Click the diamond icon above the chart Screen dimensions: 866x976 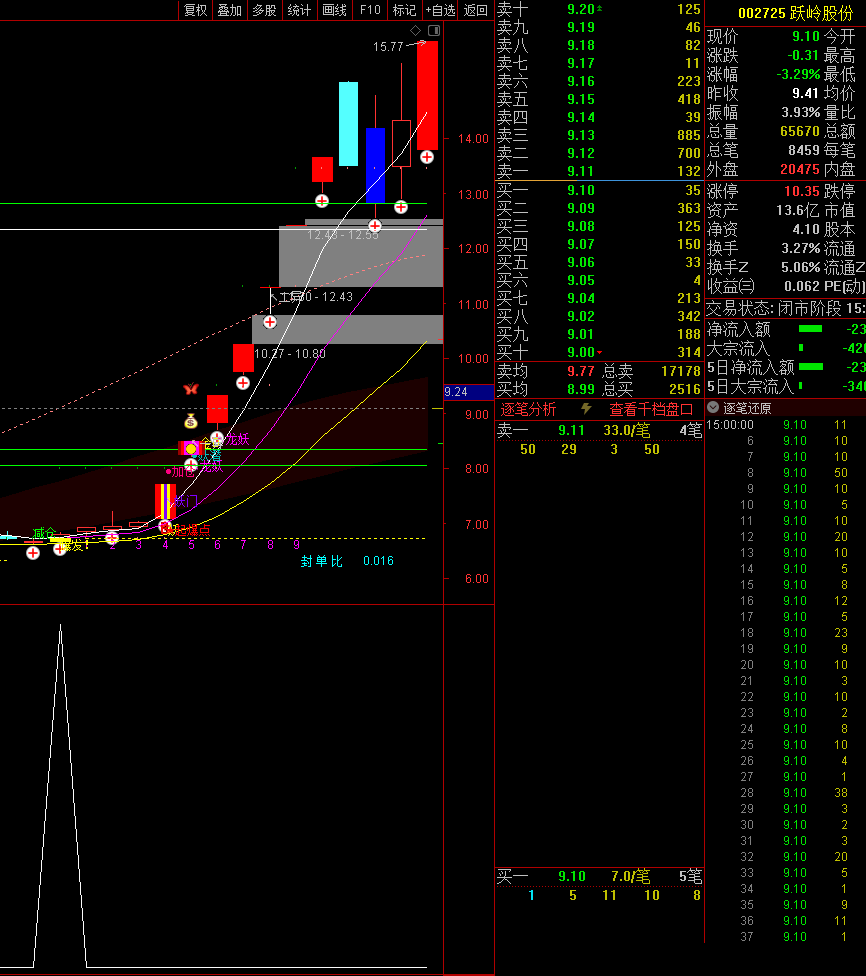click(x=415, y=30)
